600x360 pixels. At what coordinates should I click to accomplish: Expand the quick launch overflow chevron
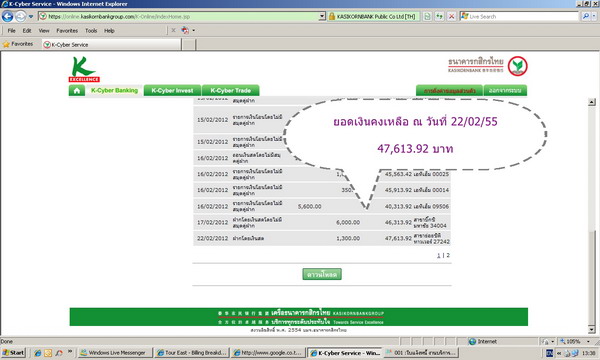point(70,351)
